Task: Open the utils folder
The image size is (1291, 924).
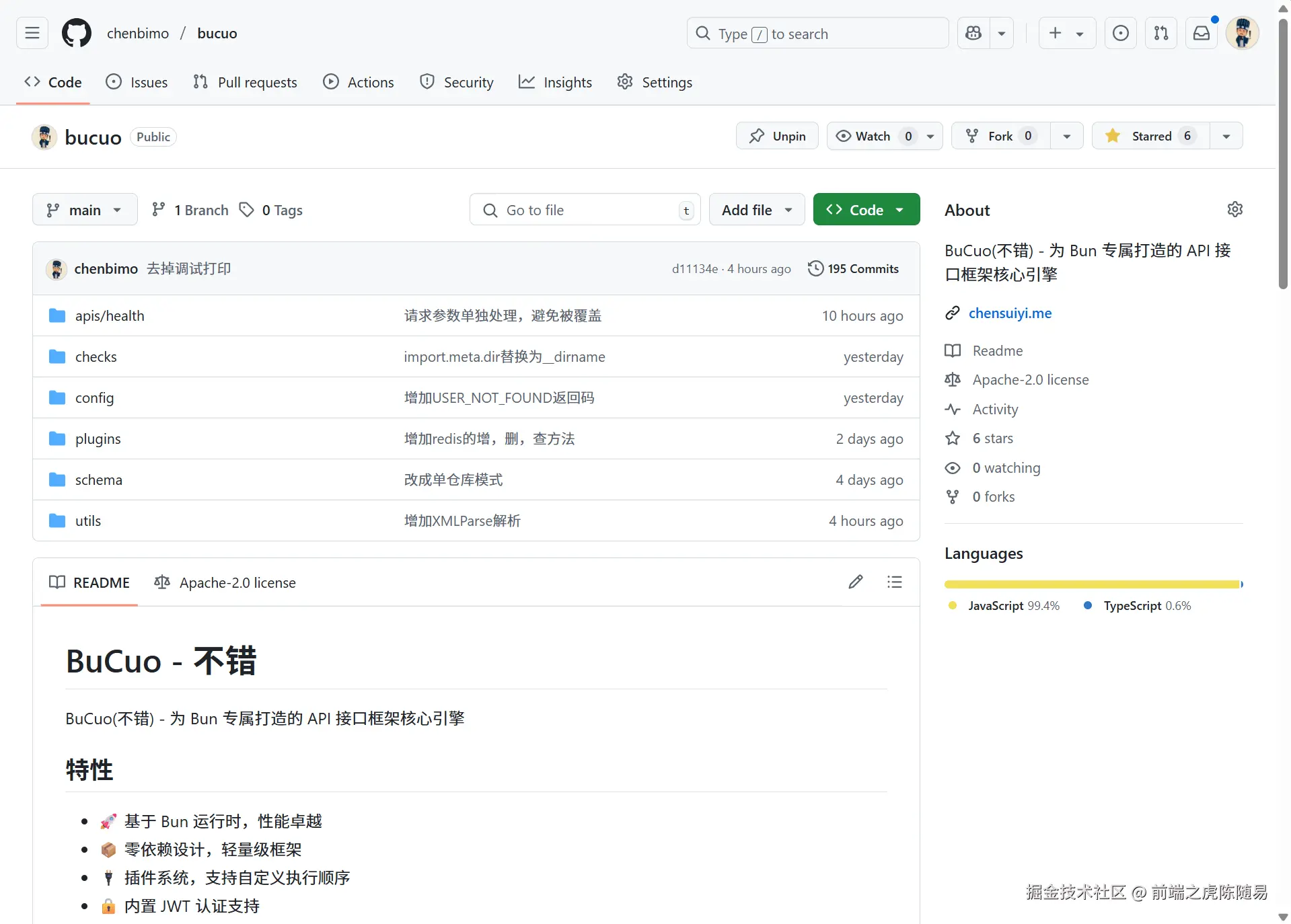Action: (88, 521)
